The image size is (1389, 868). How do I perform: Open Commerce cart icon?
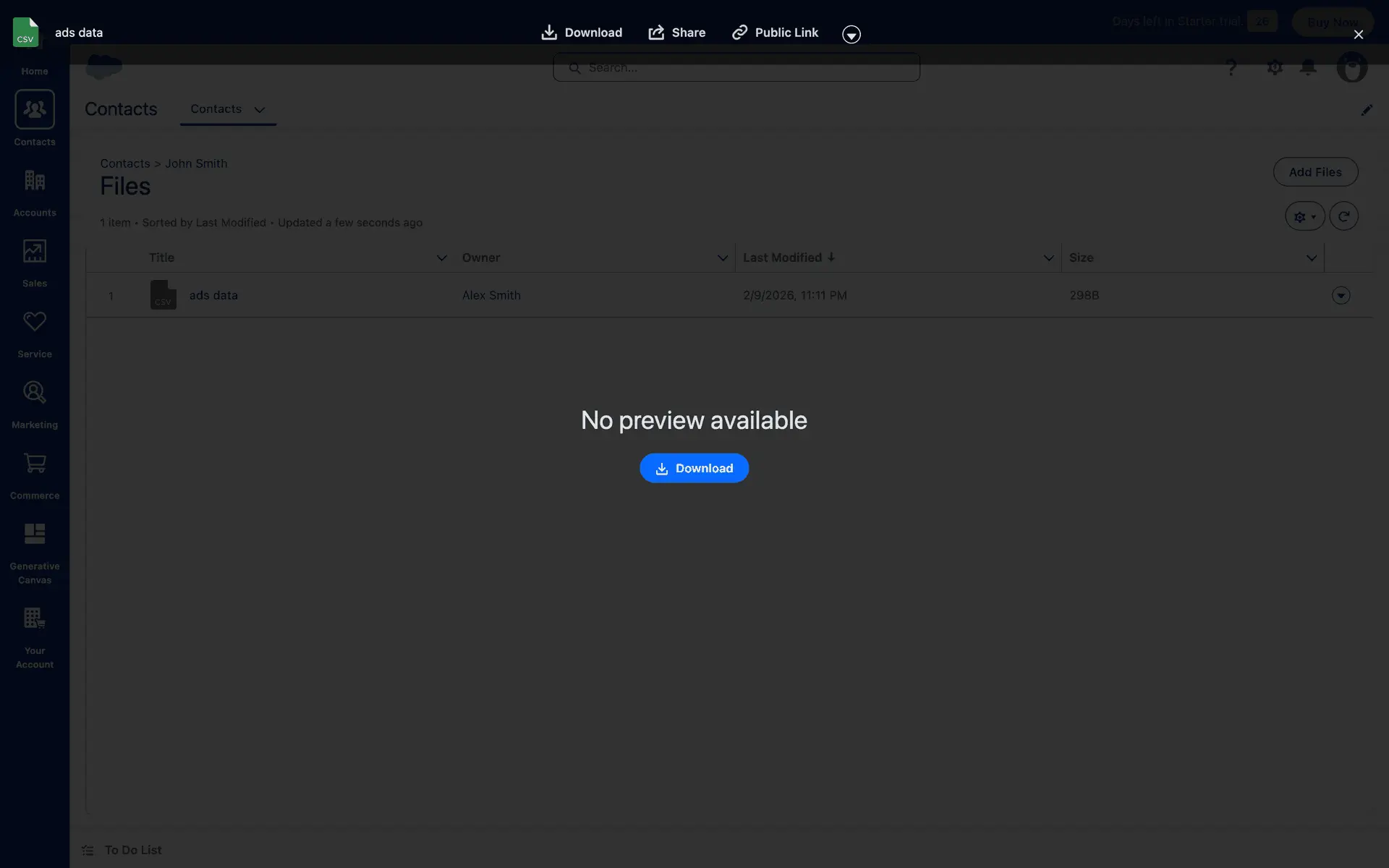tap(35, 464)
